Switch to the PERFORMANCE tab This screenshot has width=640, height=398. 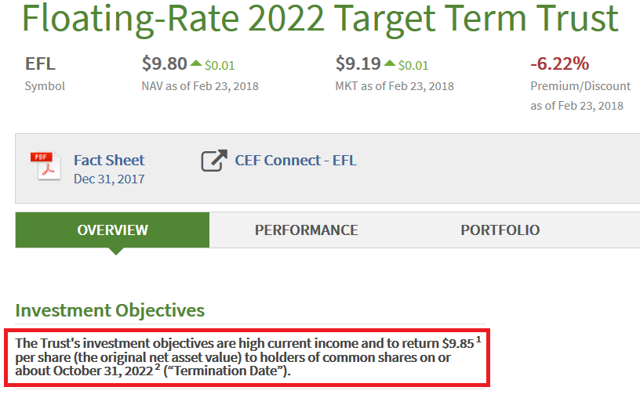tap(307, 230)
